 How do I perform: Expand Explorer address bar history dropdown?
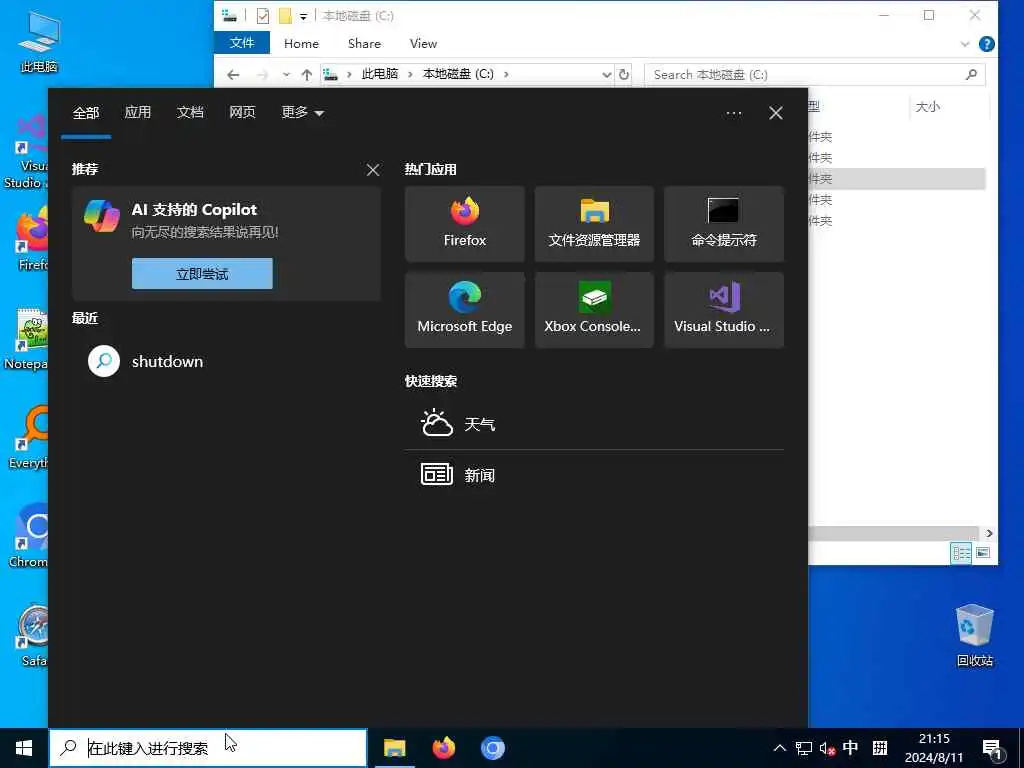(606, 74)
